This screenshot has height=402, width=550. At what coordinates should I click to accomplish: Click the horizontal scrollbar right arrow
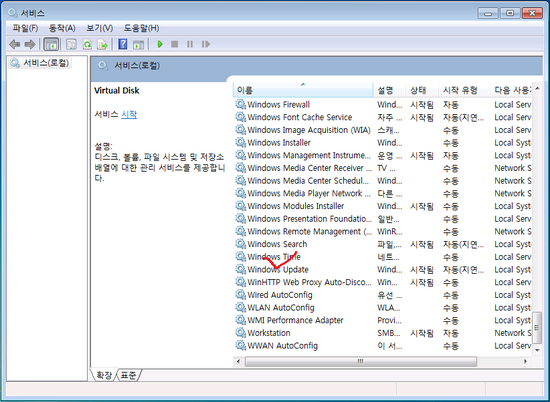[525, 361]
